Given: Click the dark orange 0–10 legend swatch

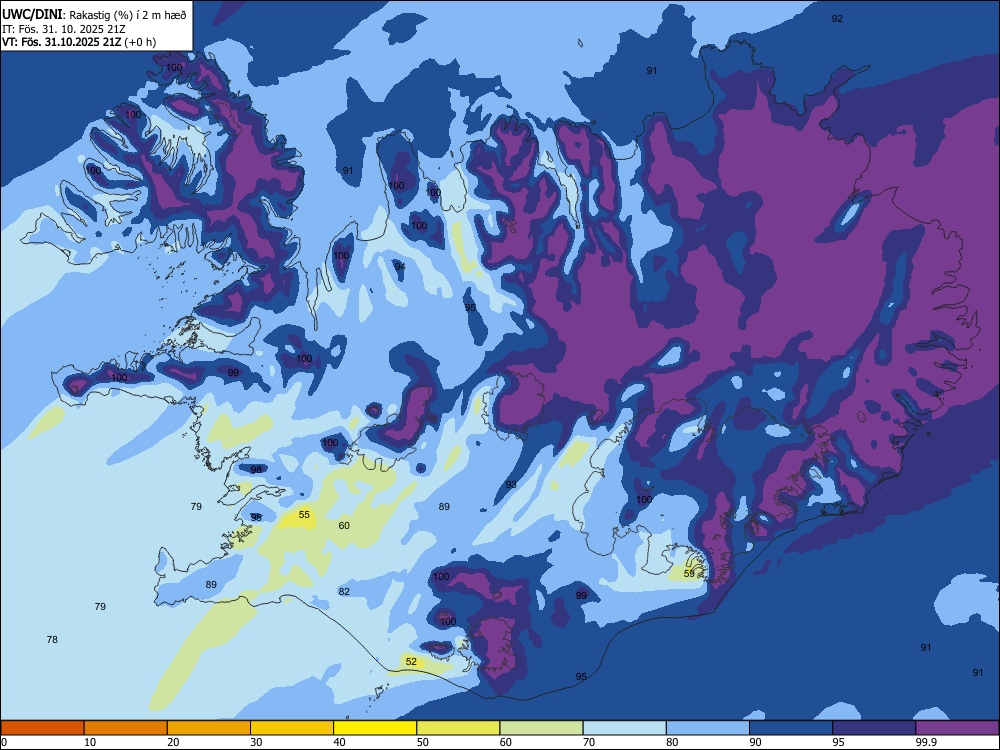Looking at the screenshot, I should point(42,728).
